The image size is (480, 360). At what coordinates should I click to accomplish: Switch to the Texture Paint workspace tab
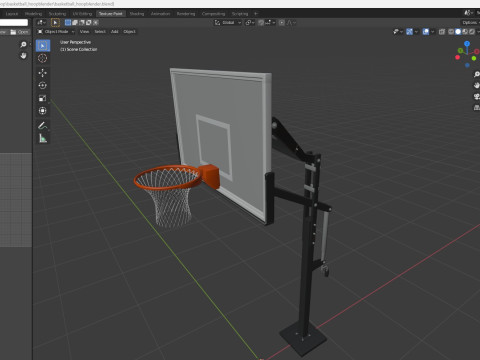pos(111,14)
